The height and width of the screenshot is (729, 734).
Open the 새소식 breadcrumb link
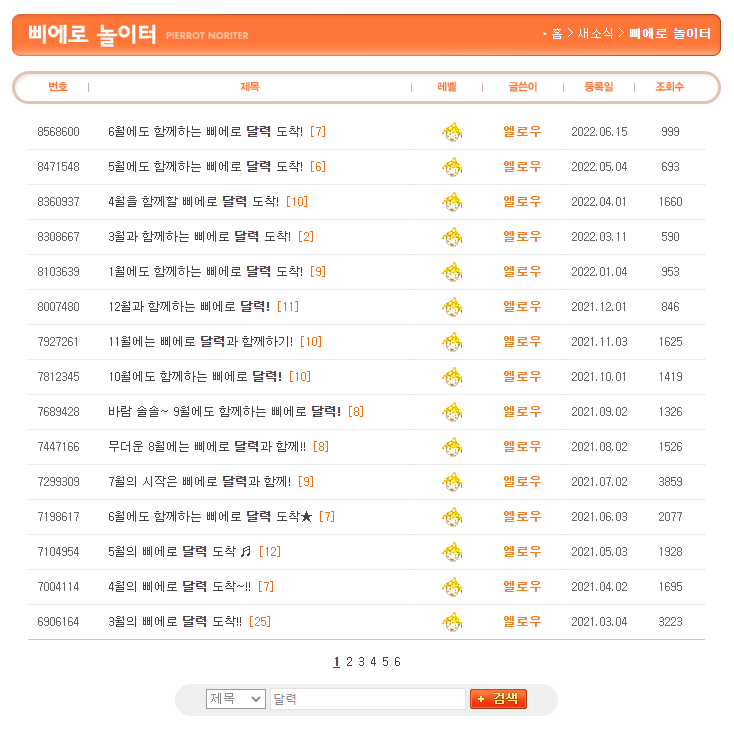click(x=595, y=34)
